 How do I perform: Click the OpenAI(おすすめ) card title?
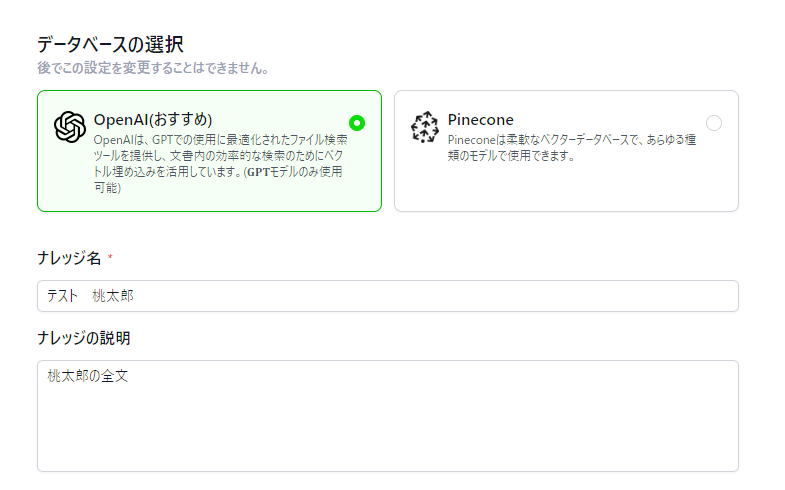click(x=153, y=120)
